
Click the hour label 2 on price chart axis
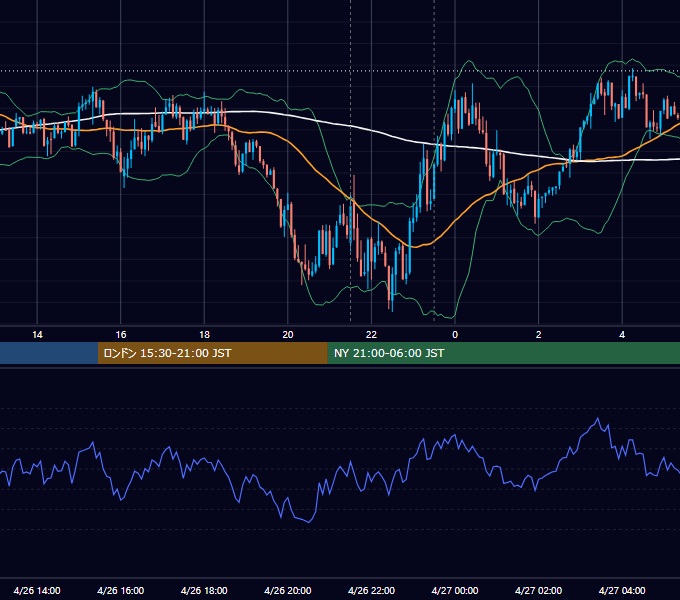pos(539,335)
